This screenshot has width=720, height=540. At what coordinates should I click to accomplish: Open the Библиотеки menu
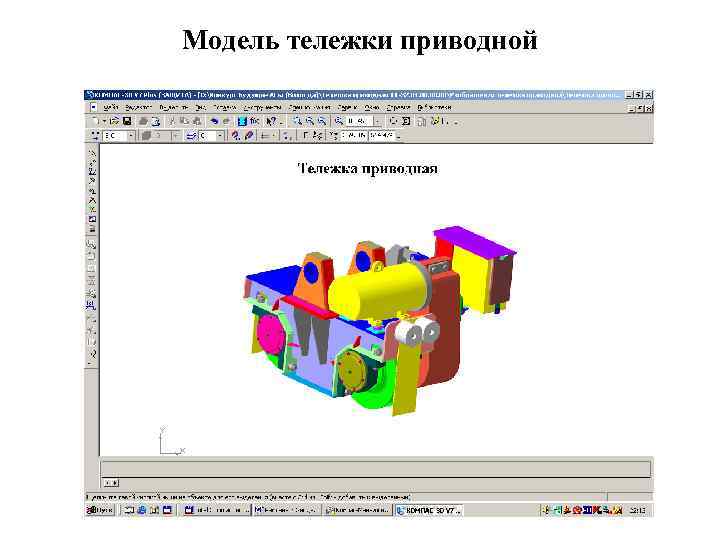click(x=434, y=107)
